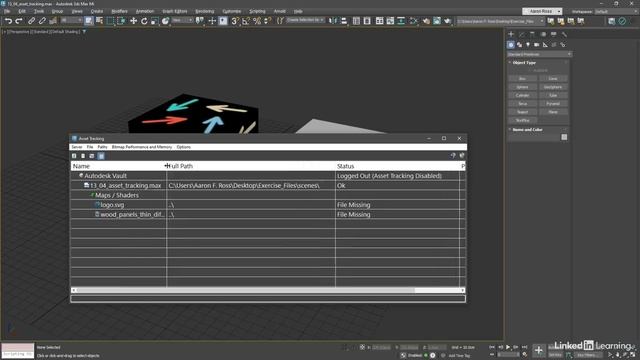Open the project path dropdown in toolbar
The height and width of the screenshot is (360, 640).
[x=500, y=21]
